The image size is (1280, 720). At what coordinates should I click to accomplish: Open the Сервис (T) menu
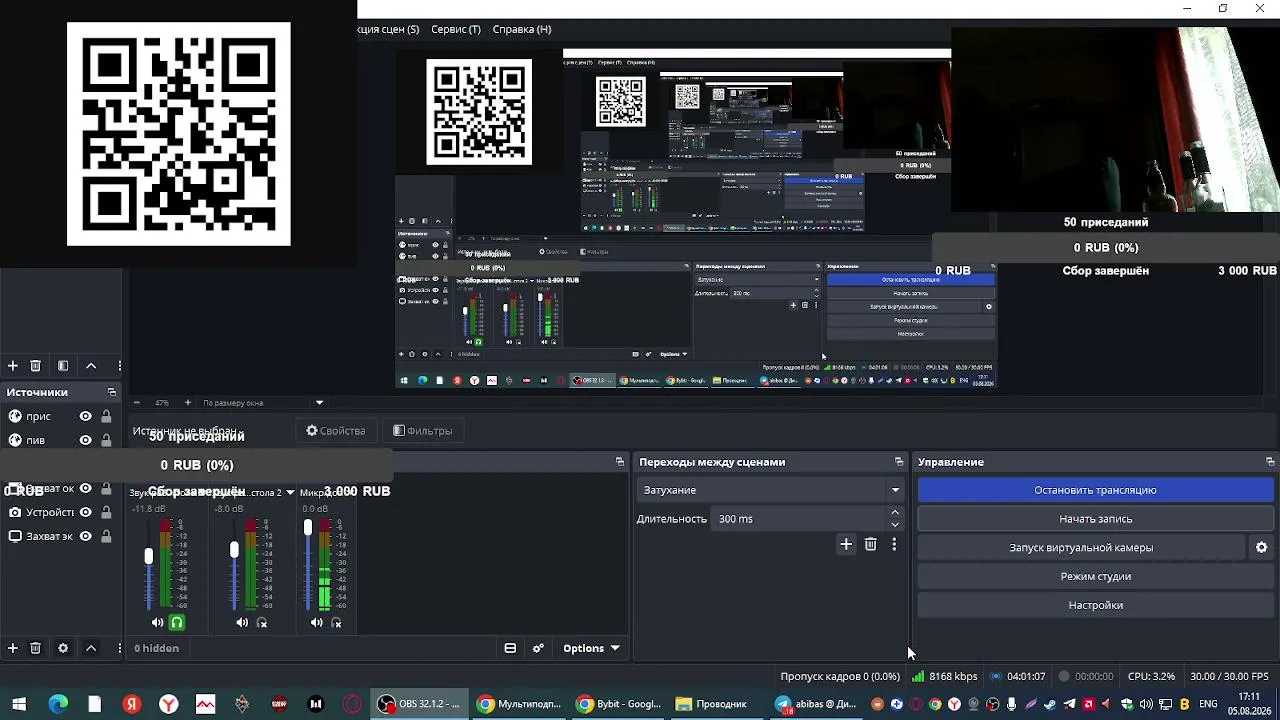tap(456, 29)
